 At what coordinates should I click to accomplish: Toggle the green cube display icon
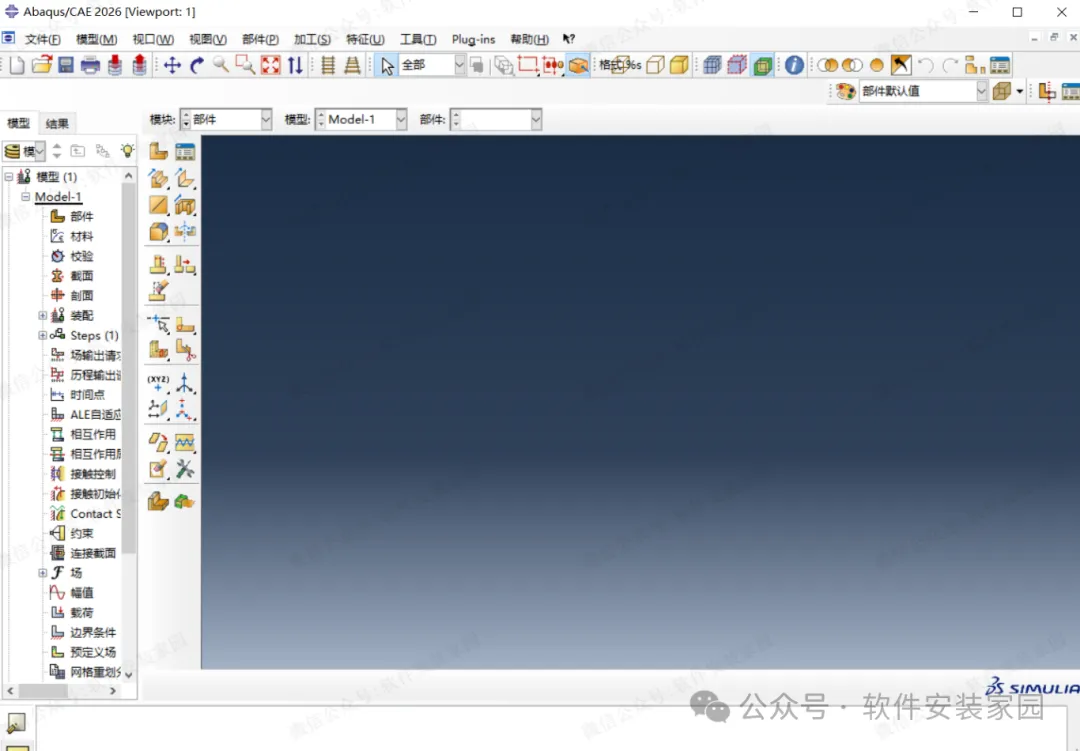[762, 65]
